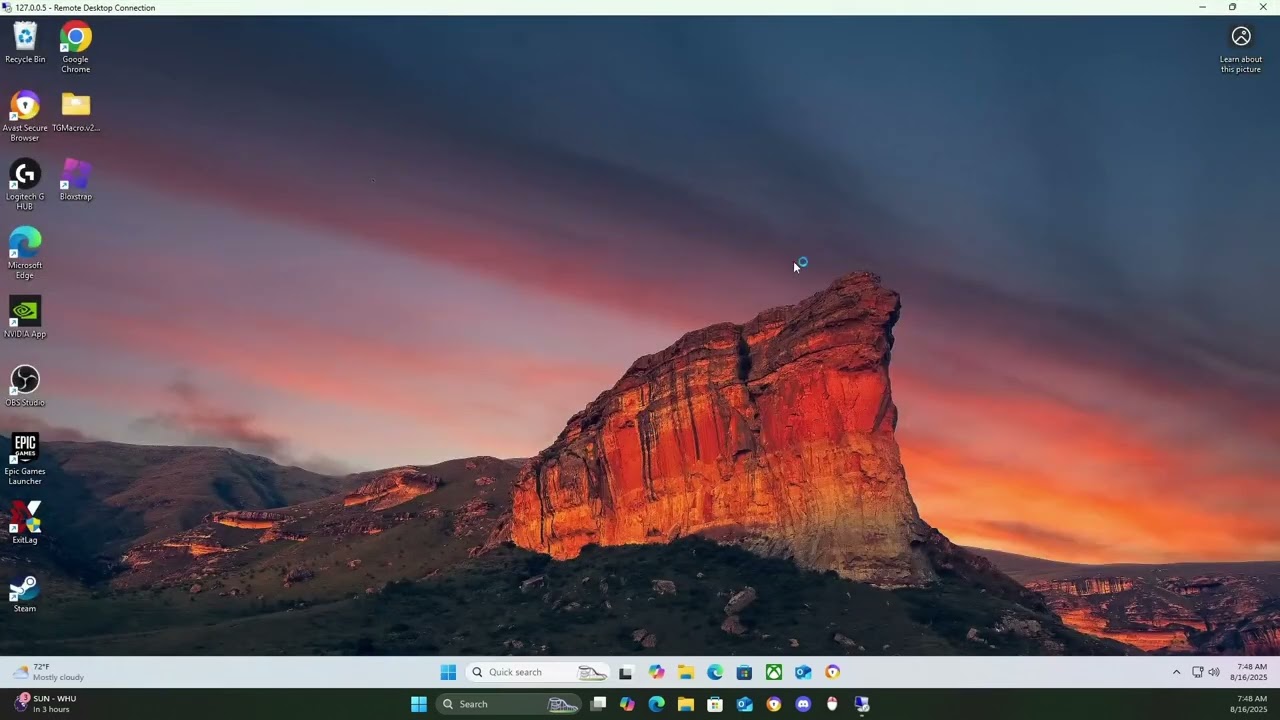
Task: Open the Start menu
Action: pos(418,704)
